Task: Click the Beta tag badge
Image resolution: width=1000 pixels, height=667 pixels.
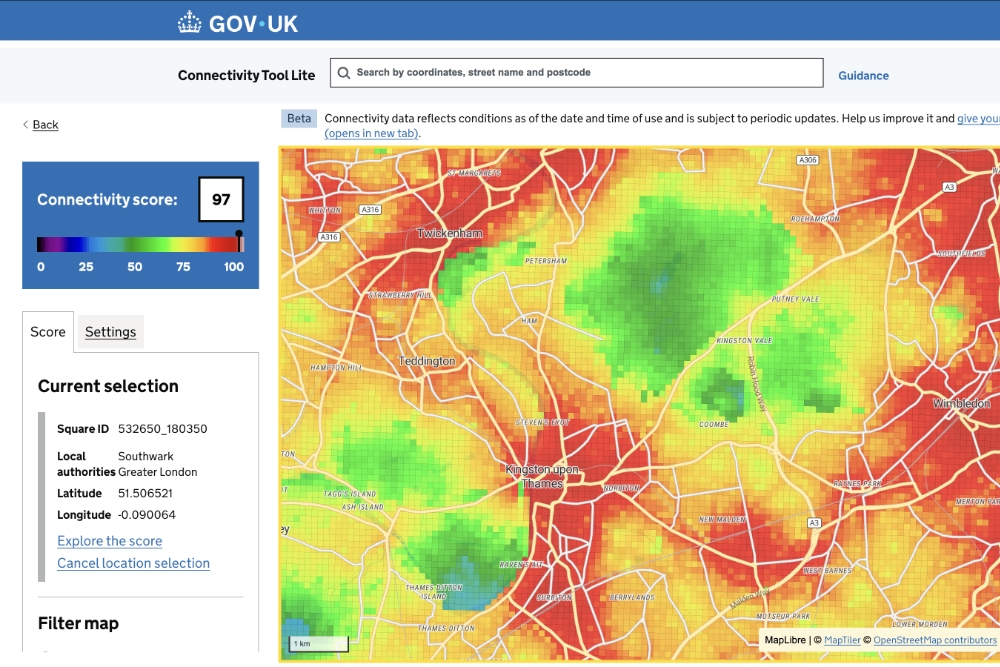Action: tap(299, 119)
